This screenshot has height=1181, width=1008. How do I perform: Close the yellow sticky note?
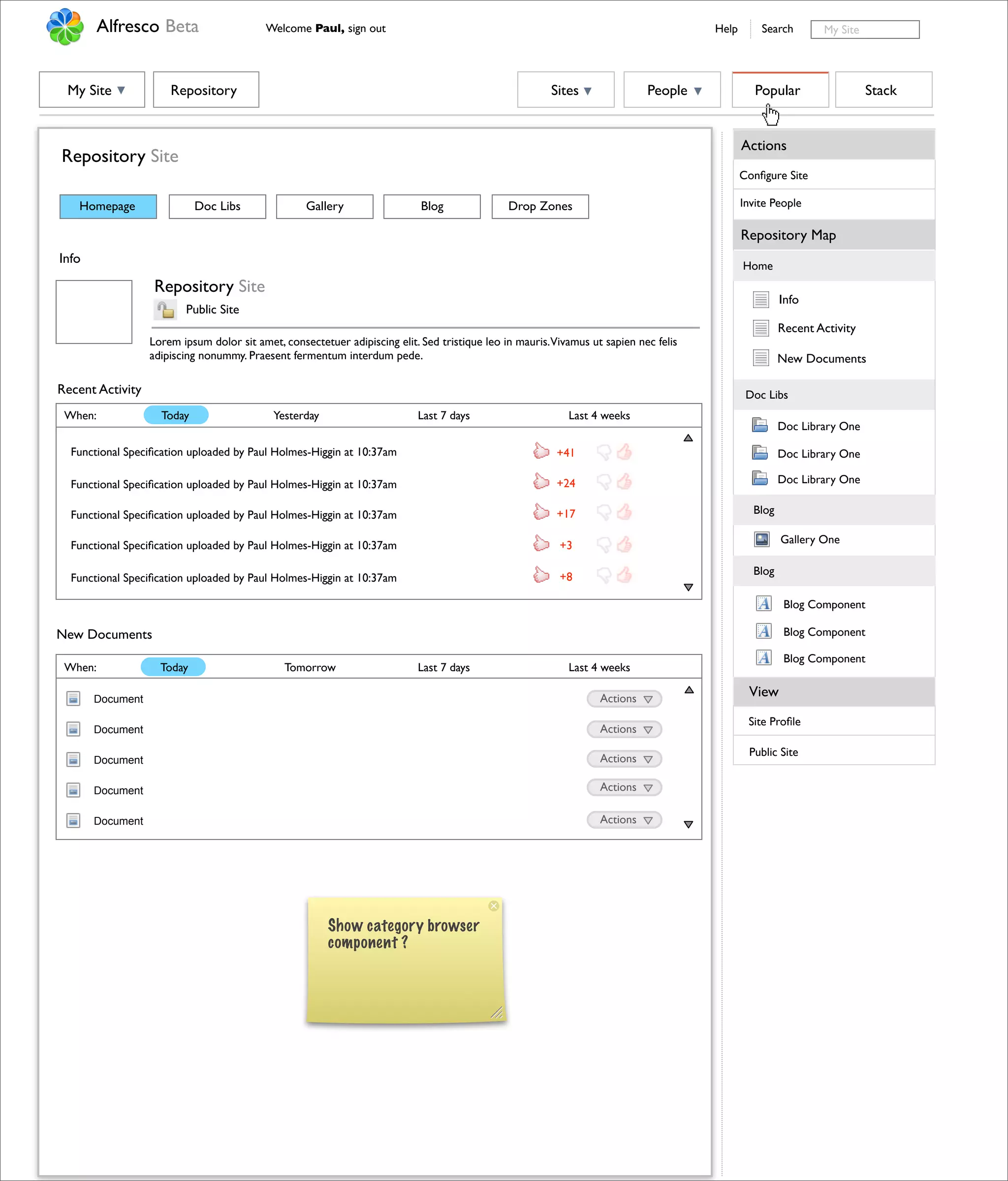(494, 906)
